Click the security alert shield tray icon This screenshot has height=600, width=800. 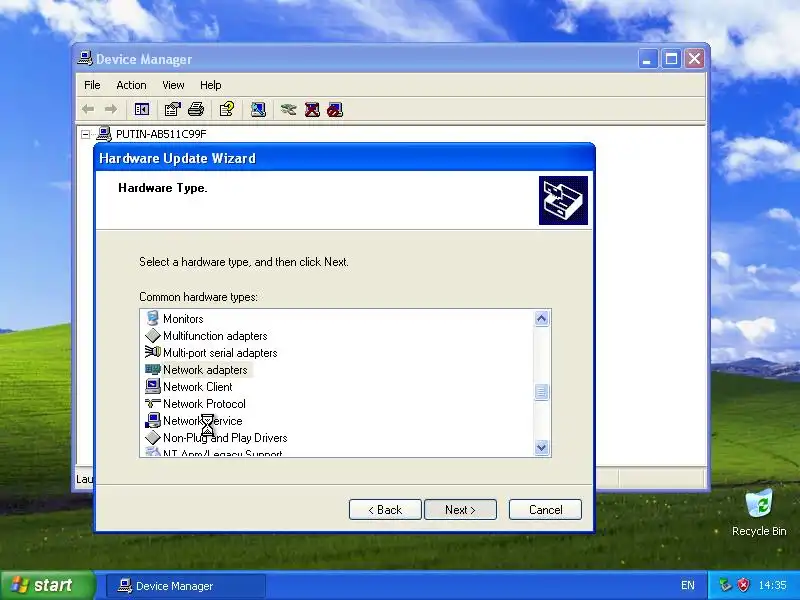pyautogui.click(x=743, y=585)
